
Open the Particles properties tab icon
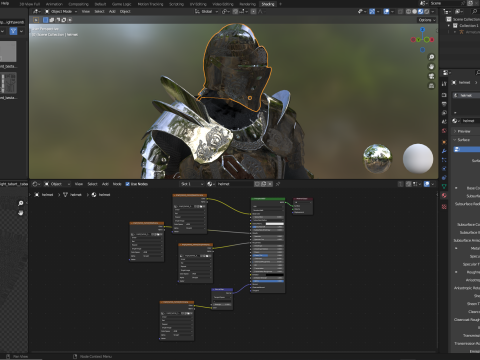444,160
